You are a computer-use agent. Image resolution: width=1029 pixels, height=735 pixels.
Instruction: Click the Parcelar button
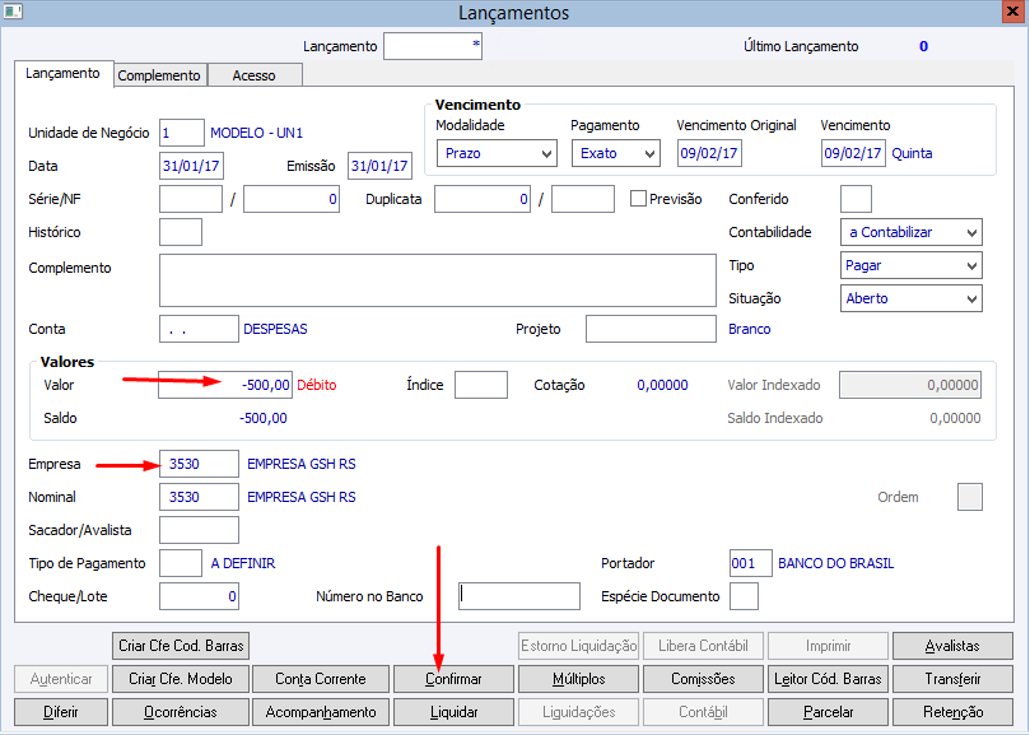[x=828, y=712]
